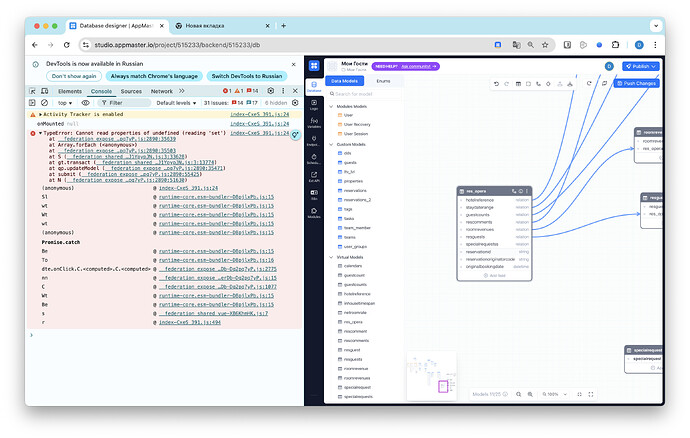
Task: Click the Ask community help link
Action: click(x=418, y=66)
